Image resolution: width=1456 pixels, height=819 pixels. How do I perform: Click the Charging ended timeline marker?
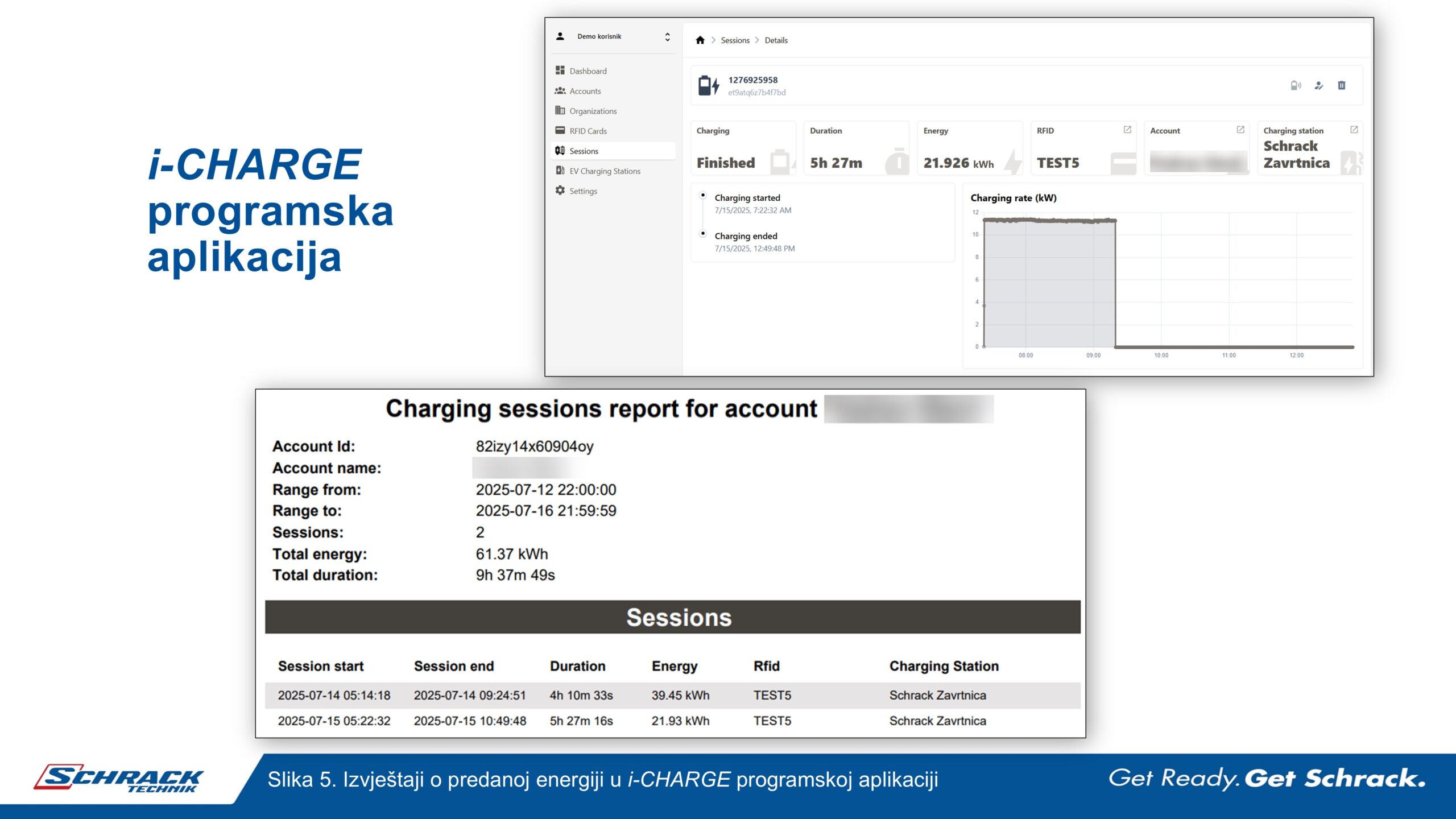point(703,234)
